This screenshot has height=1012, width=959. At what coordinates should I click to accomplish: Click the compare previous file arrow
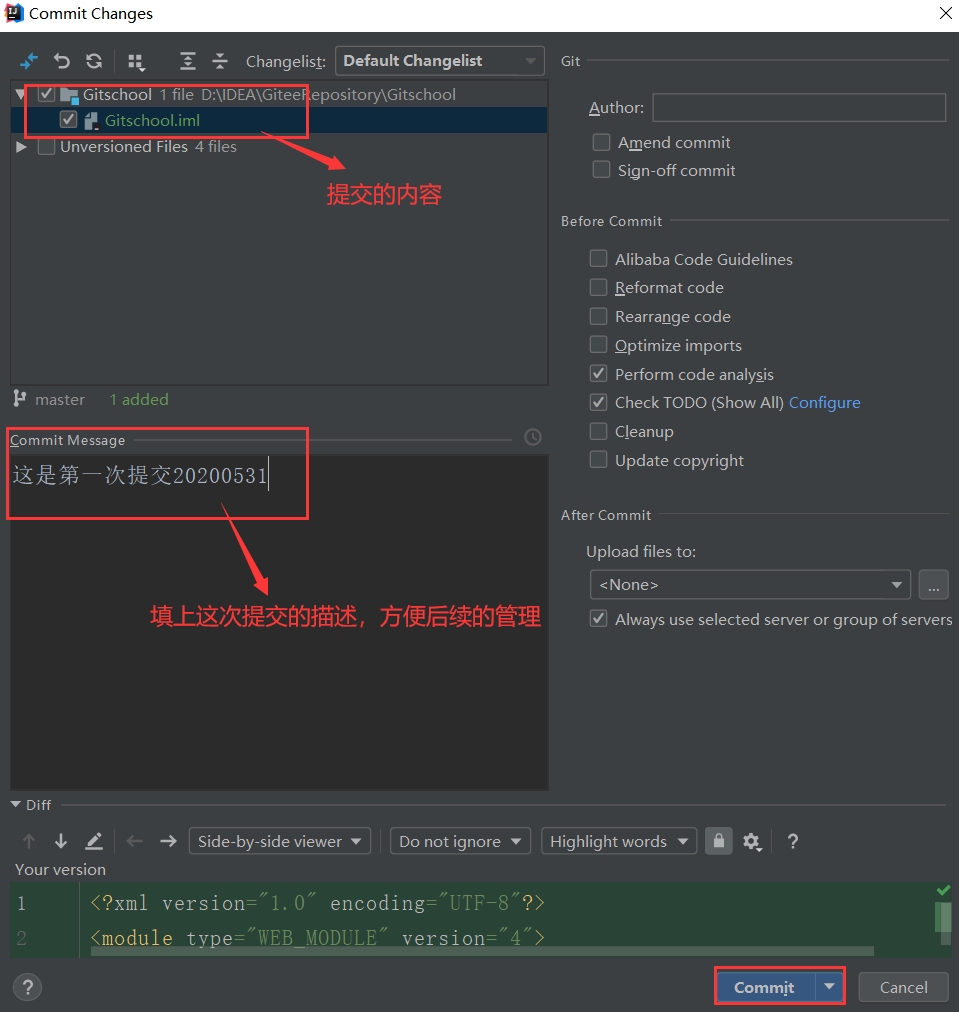click(135, 841)
